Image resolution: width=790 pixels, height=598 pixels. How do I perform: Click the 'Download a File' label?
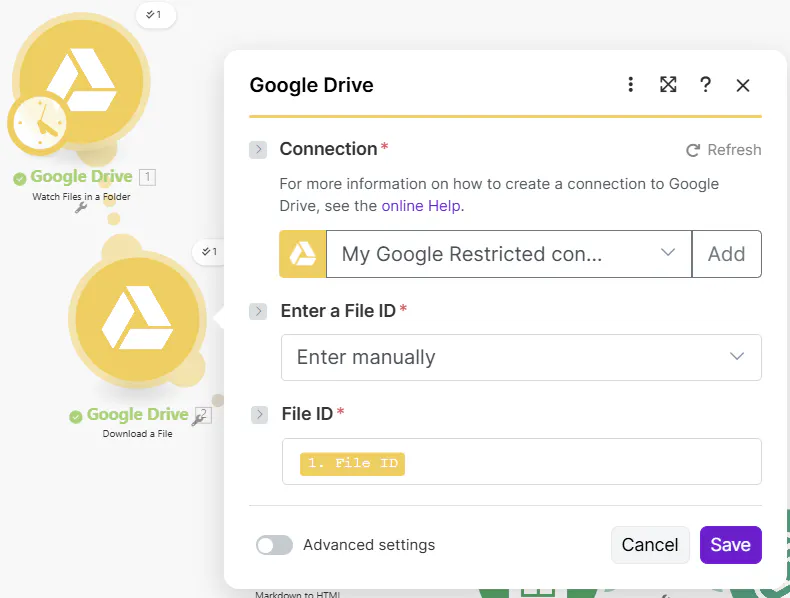[138, 434]
